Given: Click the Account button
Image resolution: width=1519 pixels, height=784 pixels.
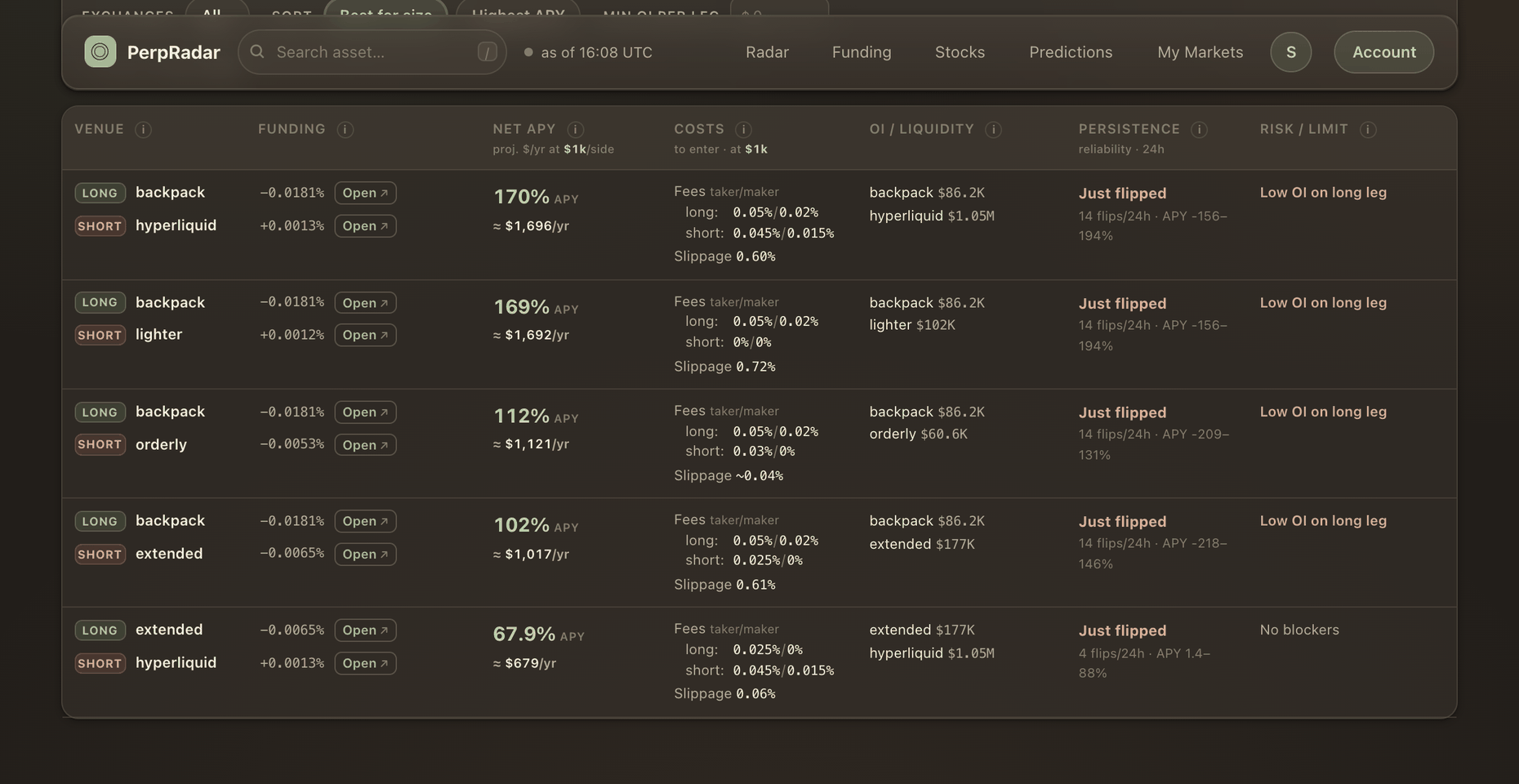Looking at the screenshot, I should point(1384,52).
